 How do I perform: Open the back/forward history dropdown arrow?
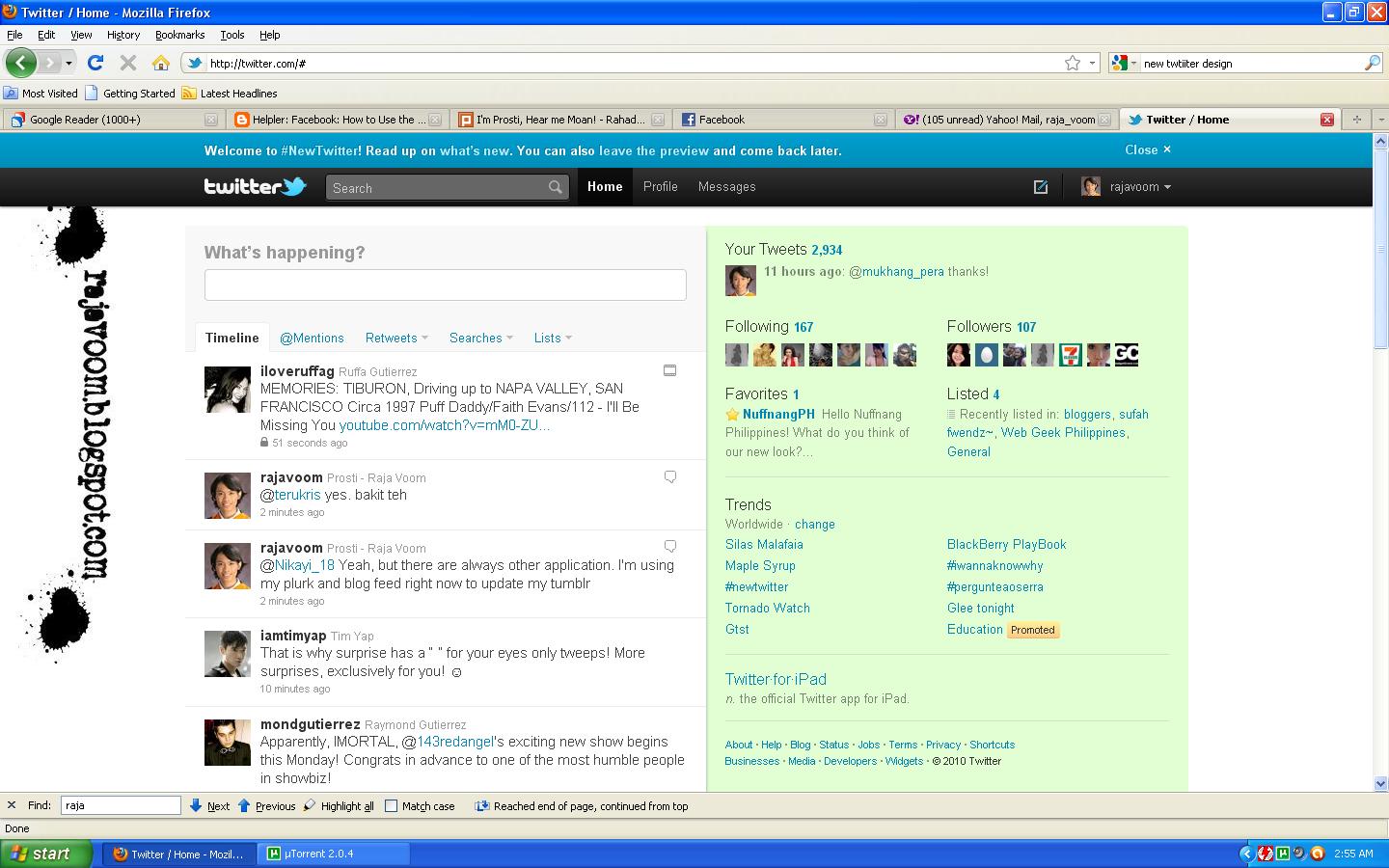pyautogui.click(x=68, y=63)
